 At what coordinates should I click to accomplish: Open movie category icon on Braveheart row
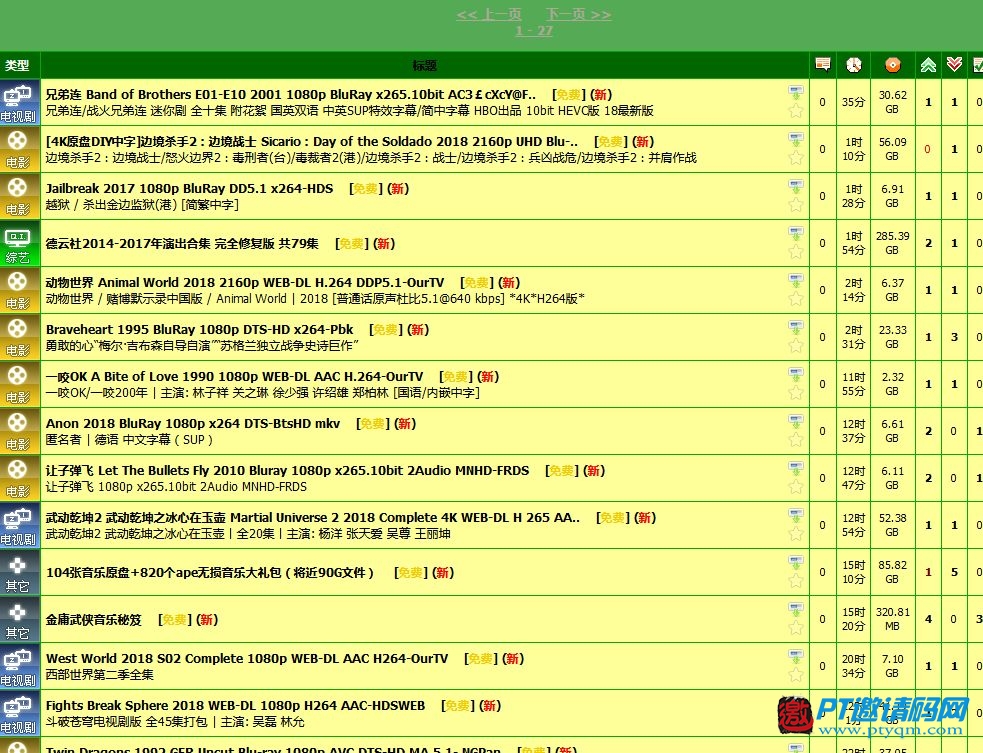click(x=19, y=337)
